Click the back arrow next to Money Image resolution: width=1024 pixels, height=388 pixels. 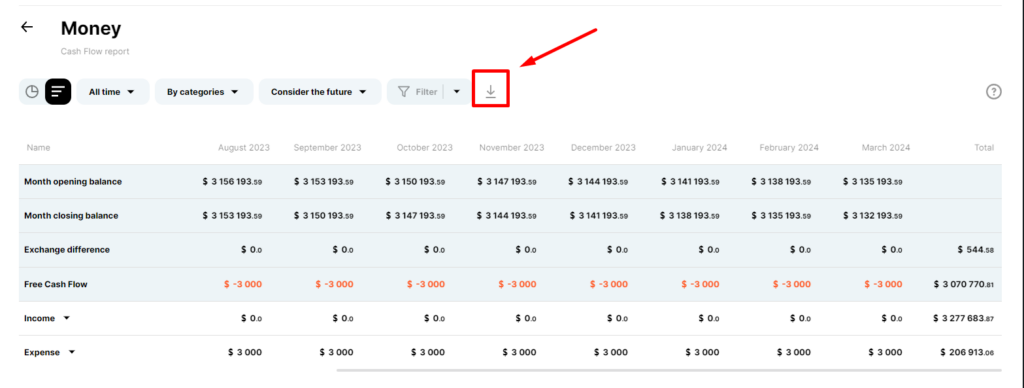27,27
